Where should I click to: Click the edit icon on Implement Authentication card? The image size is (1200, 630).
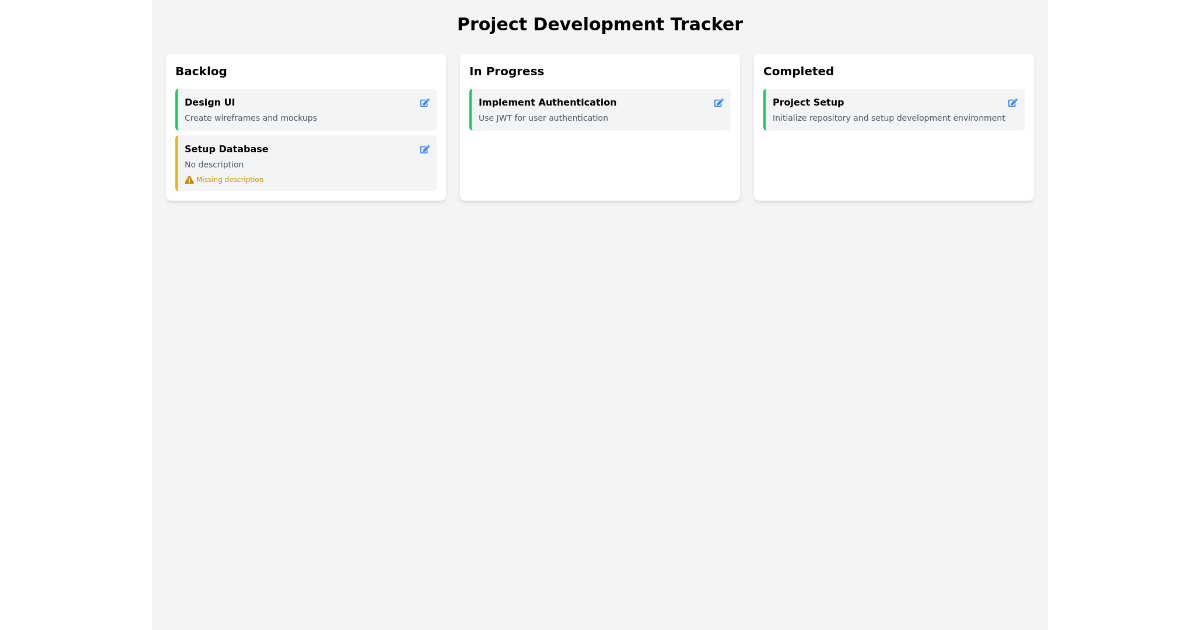(718, 103)
